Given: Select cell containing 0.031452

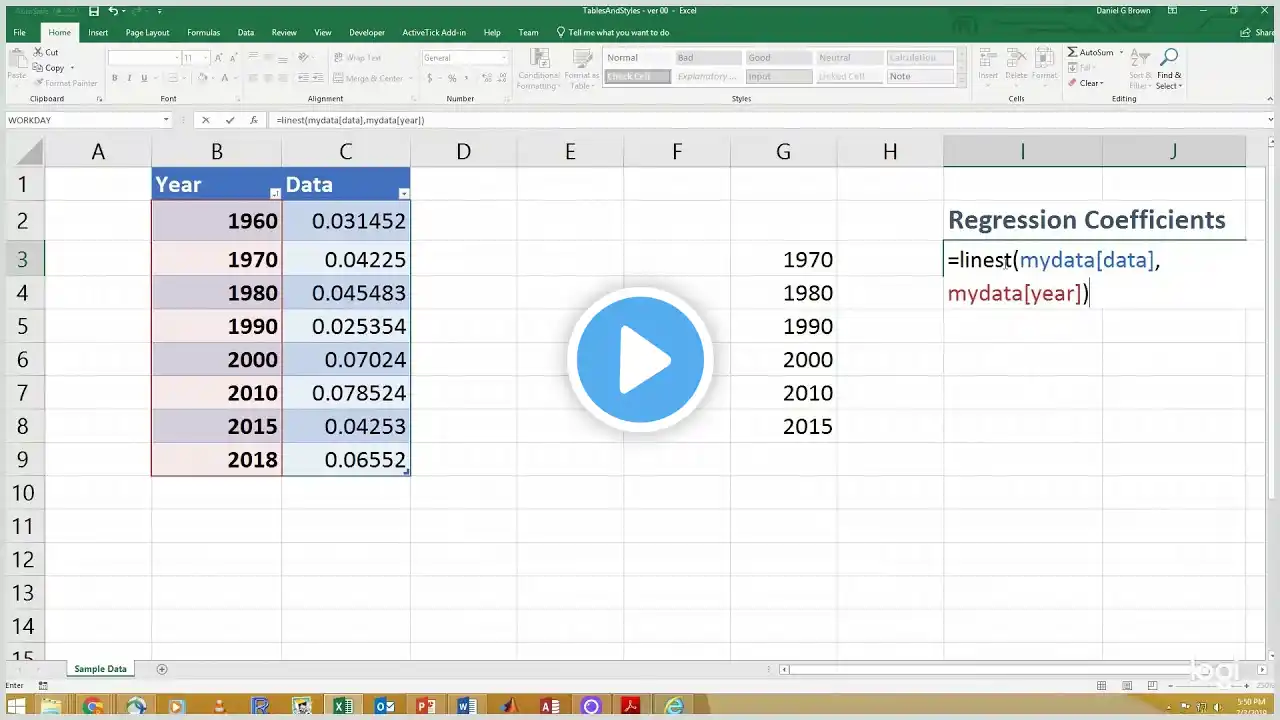Looking at the screenshot, I should click(346, 221).
